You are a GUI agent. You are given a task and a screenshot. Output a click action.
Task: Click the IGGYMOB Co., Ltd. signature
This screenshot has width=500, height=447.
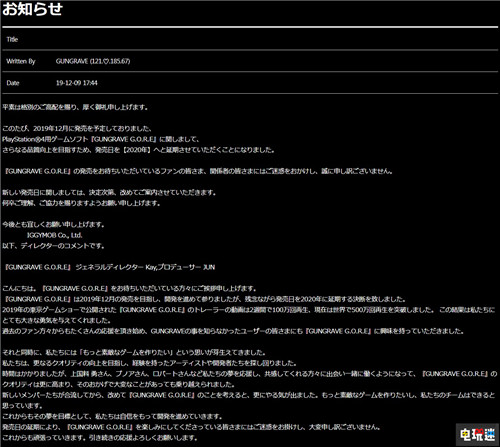click(x=54, y=235)
